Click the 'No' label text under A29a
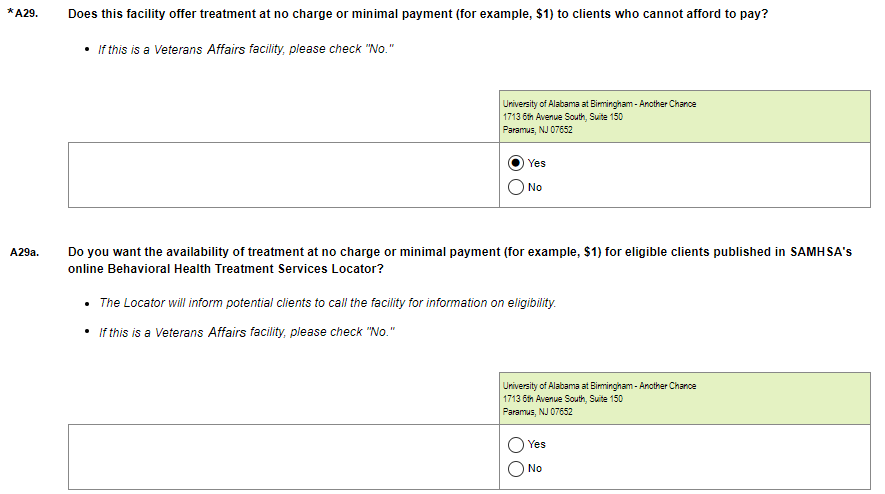Viewport: 885px width, 494px height. tap(535, 468)
